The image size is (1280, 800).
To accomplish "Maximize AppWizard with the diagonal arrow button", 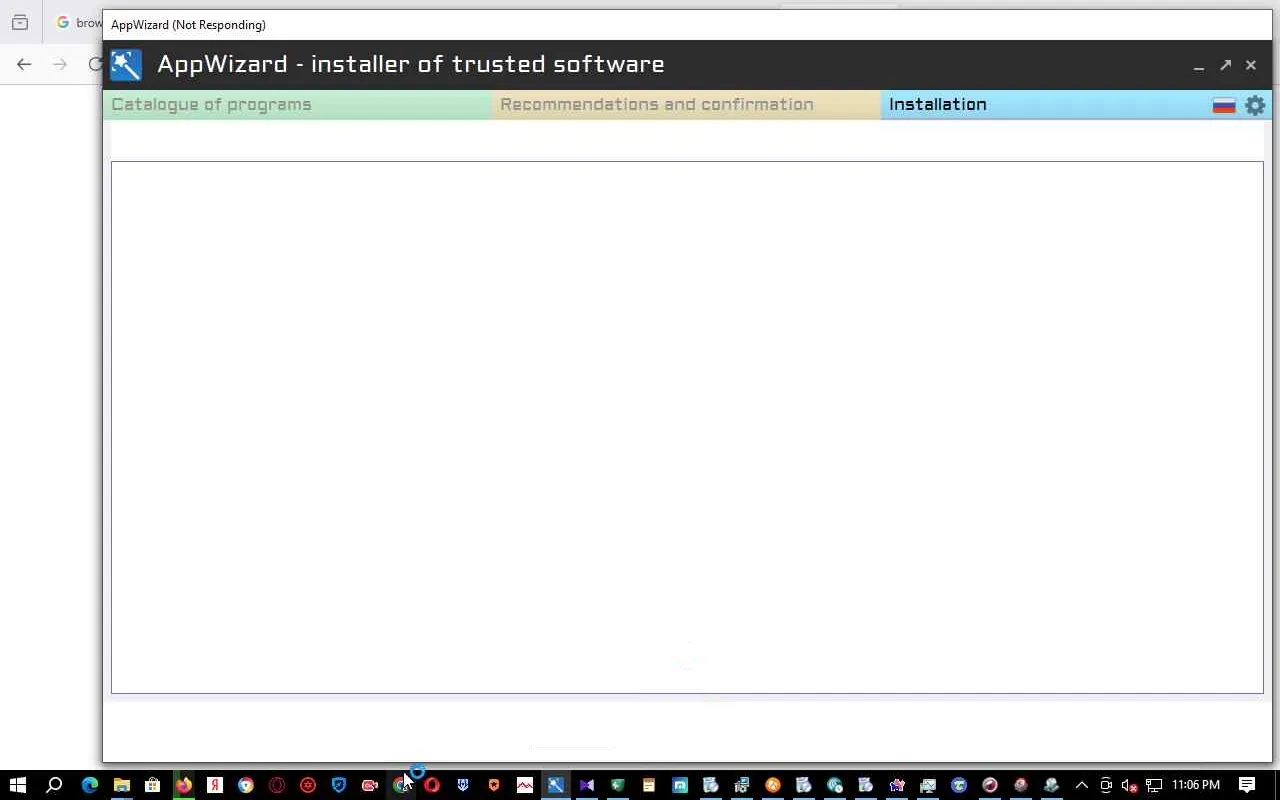I will pyautogui.click(x=1226, y=65).
